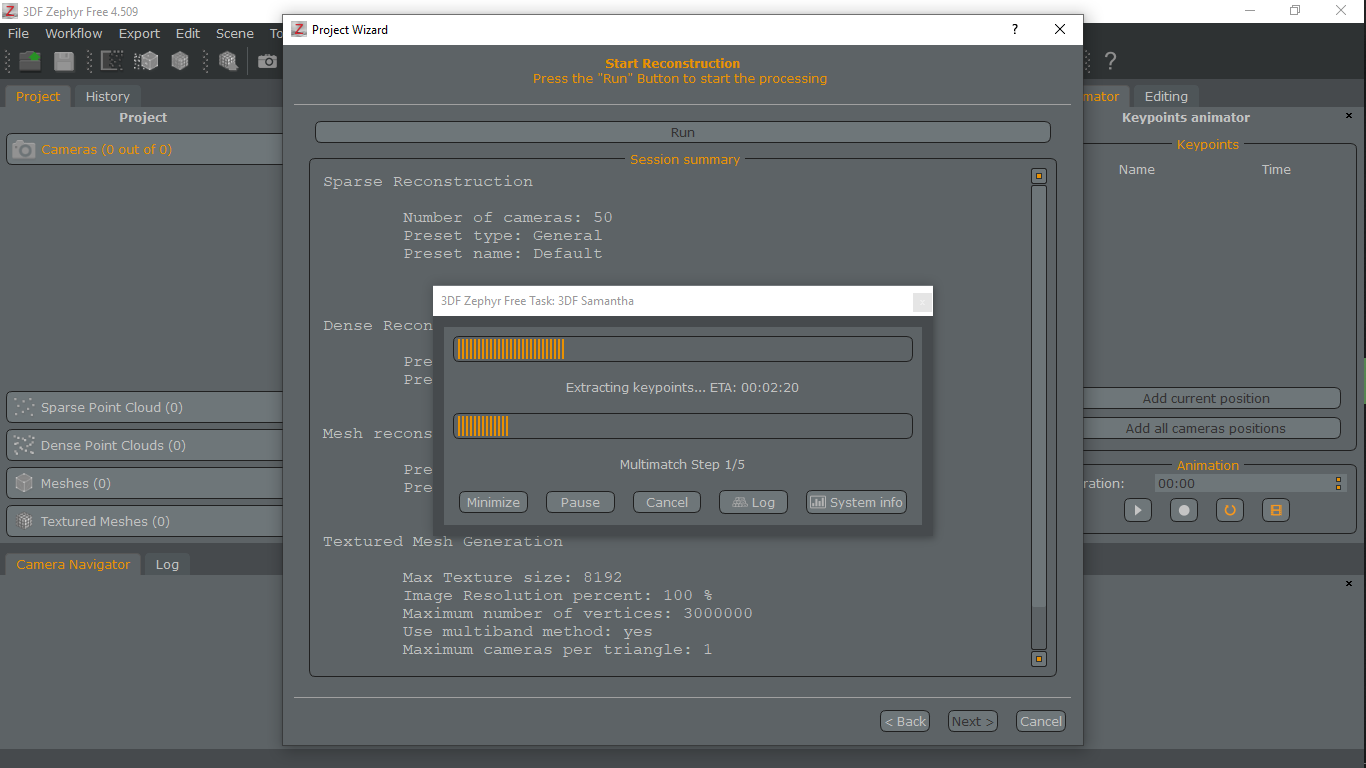The width and height of the screenshot is (1366, 768).
Task: Select the Camera Navigator tab
Action: click(x=73, y=564)
